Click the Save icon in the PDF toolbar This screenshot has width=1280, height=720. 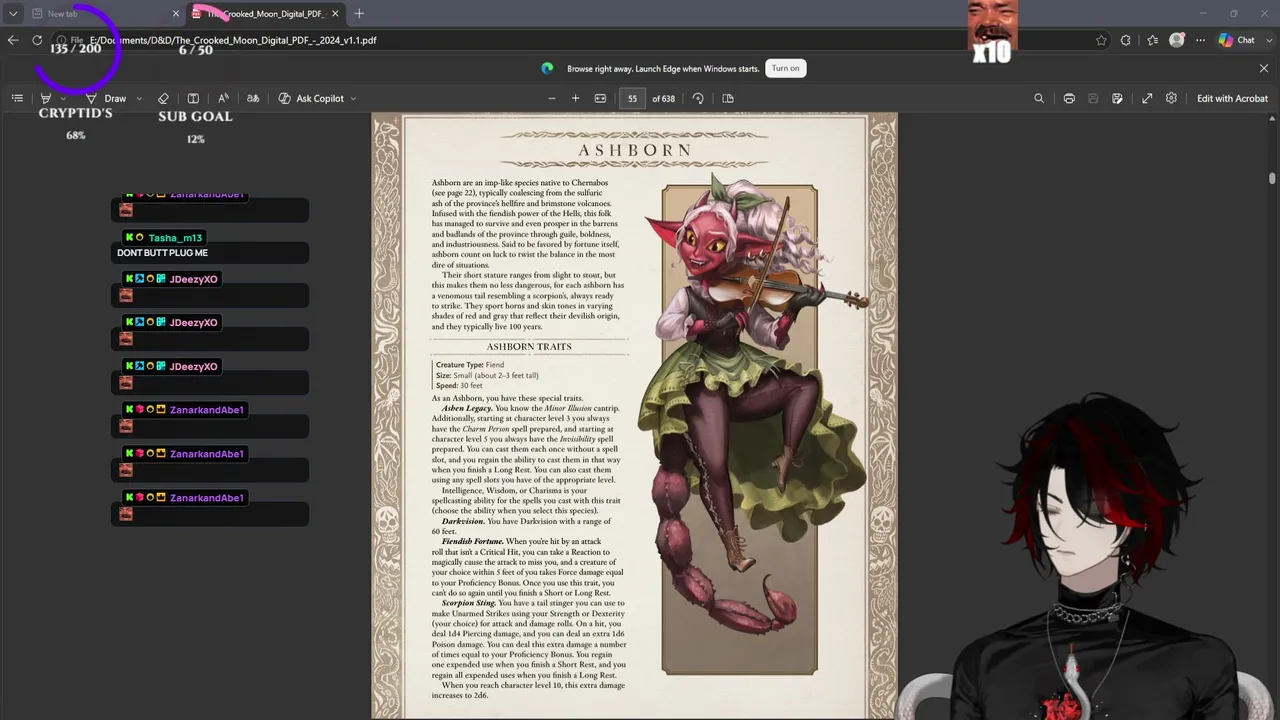click(x=1093, y=98)
